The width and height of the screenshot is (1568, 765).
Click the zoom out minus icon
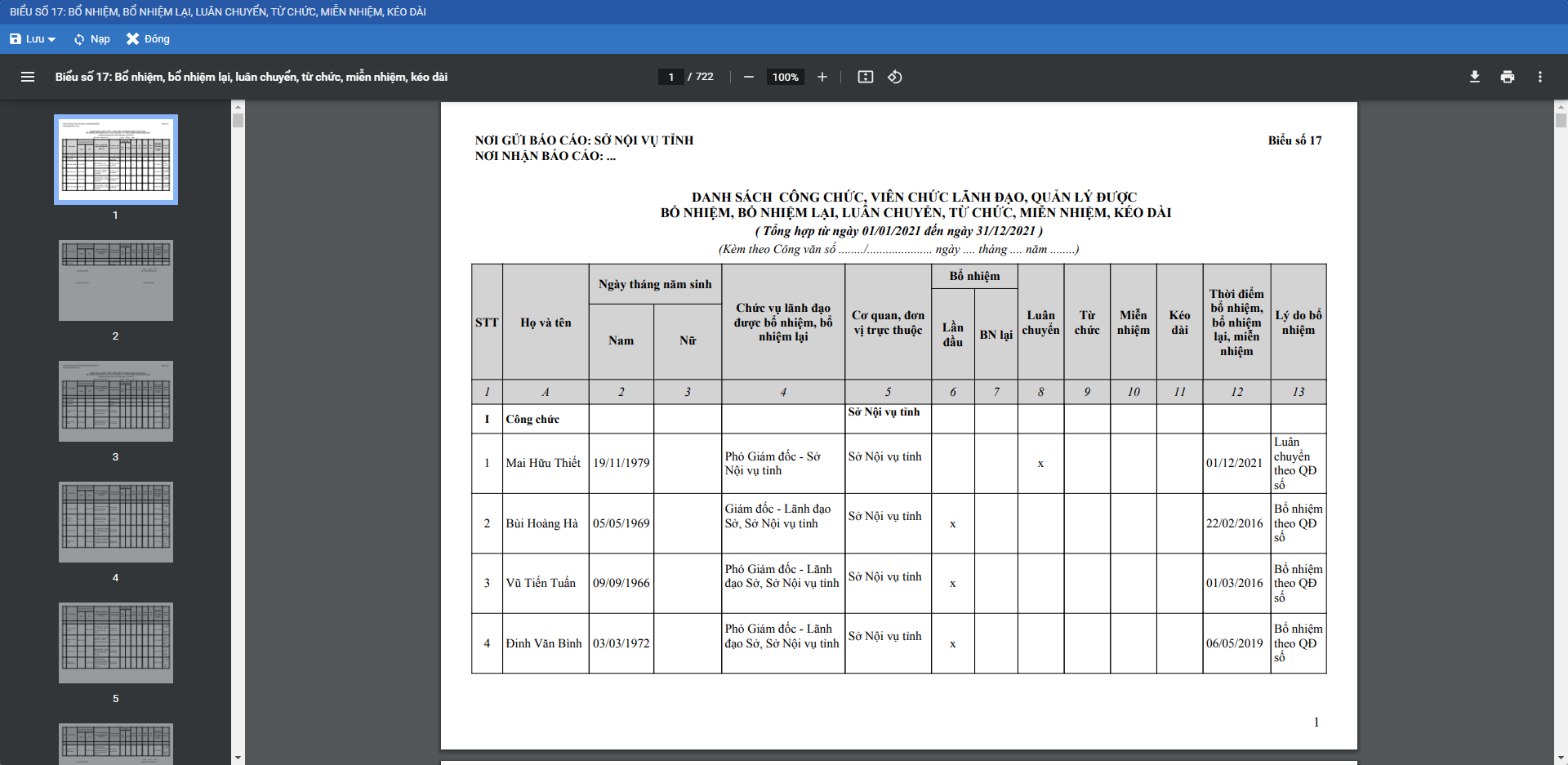tap(748, 77)
